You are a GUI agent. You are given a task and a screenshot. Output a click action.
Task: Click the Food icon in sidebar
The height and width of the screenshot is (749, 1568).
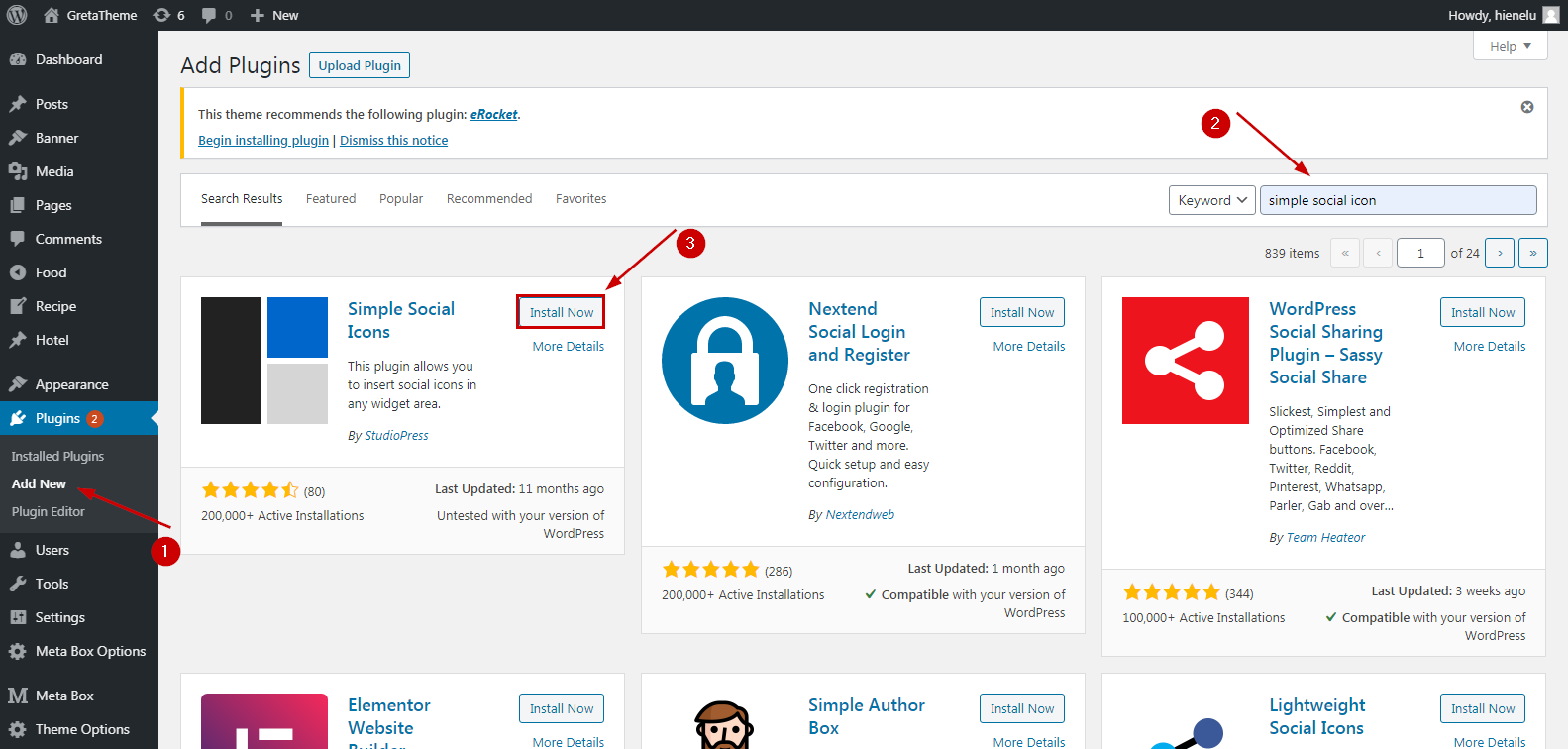point(18,272)
